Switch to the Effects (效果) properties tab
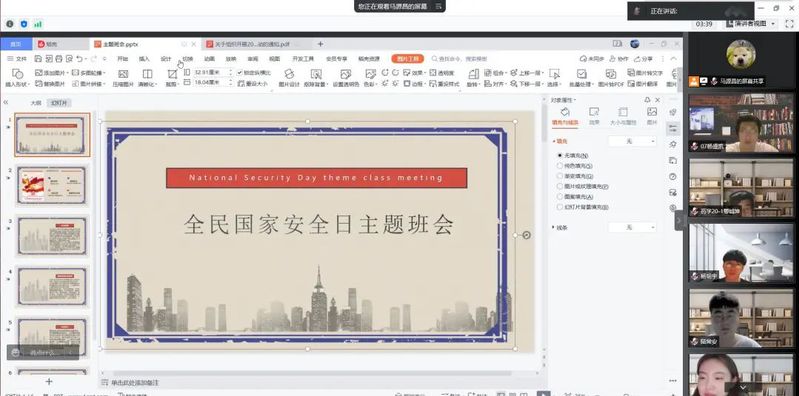Screen dimensions: 799x396 tap(594, 116)
